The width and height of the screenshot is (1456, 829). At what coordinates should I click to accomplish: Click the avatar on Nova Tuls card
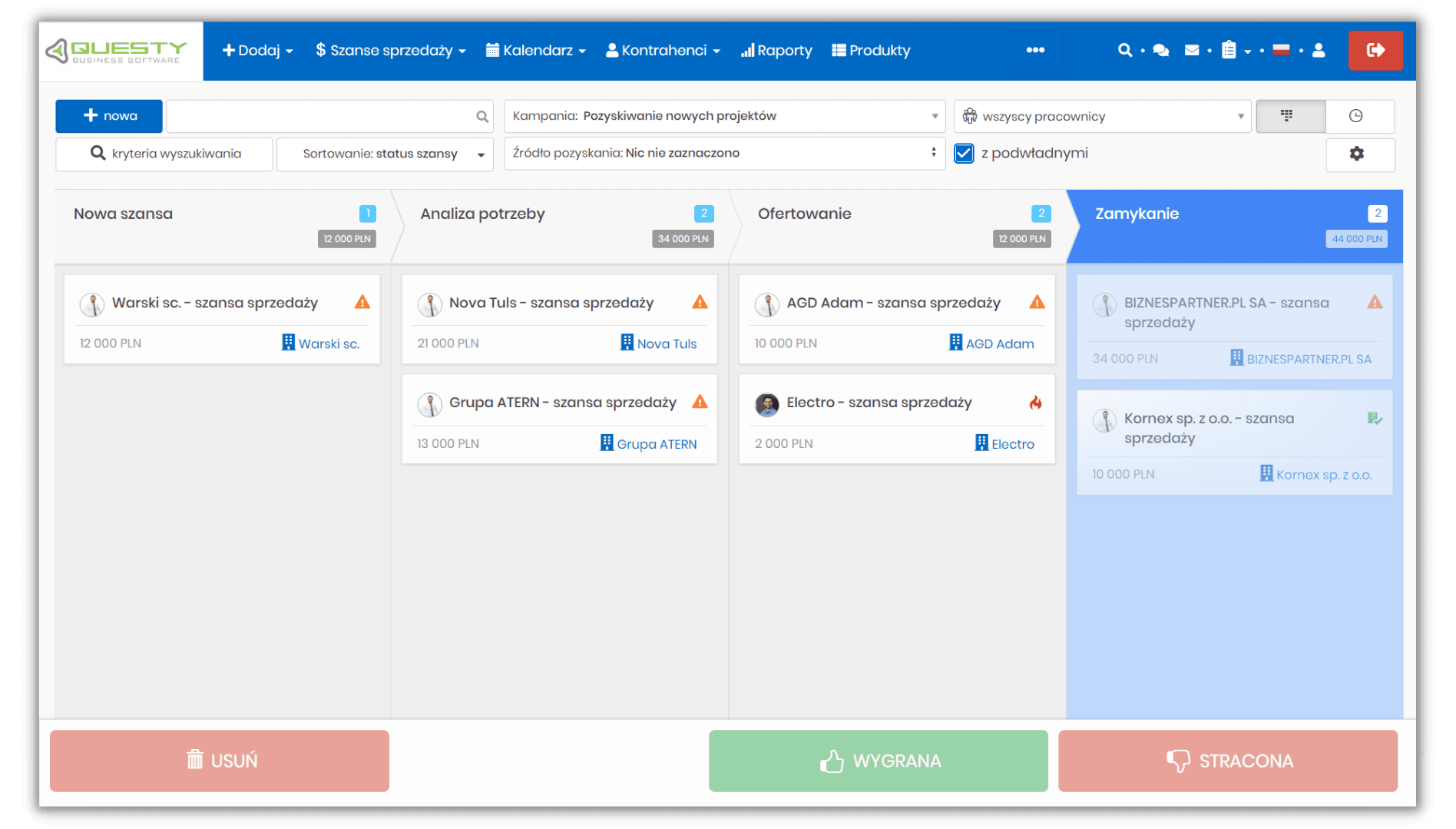pyautogui.click(x=429, y=304)
